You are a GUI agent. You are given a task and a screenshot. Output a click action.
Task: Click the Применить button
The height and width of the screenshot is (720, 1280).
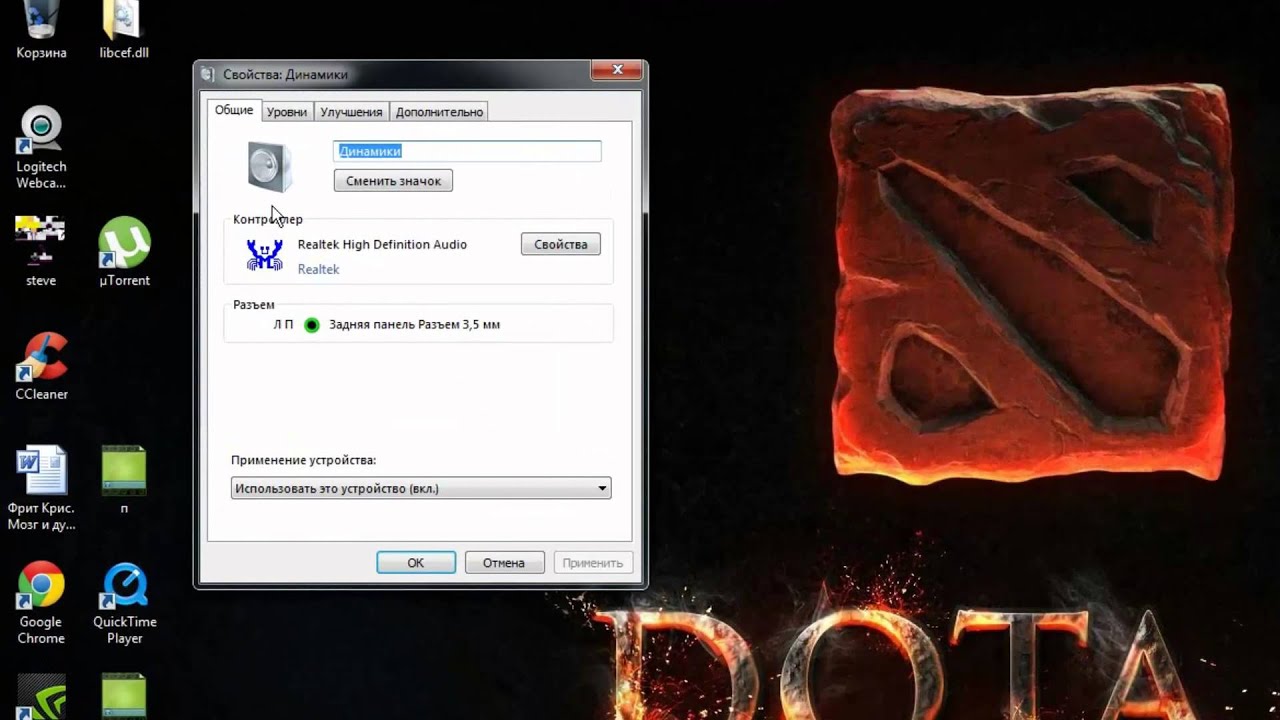click(593, 563)
